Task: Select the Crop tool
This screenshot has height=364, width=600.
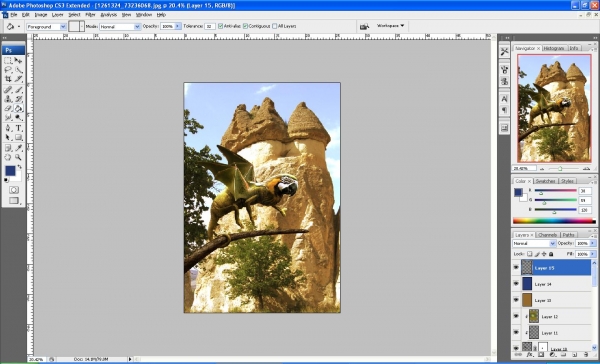Action: pyautogui.click(x=8, y=79)
